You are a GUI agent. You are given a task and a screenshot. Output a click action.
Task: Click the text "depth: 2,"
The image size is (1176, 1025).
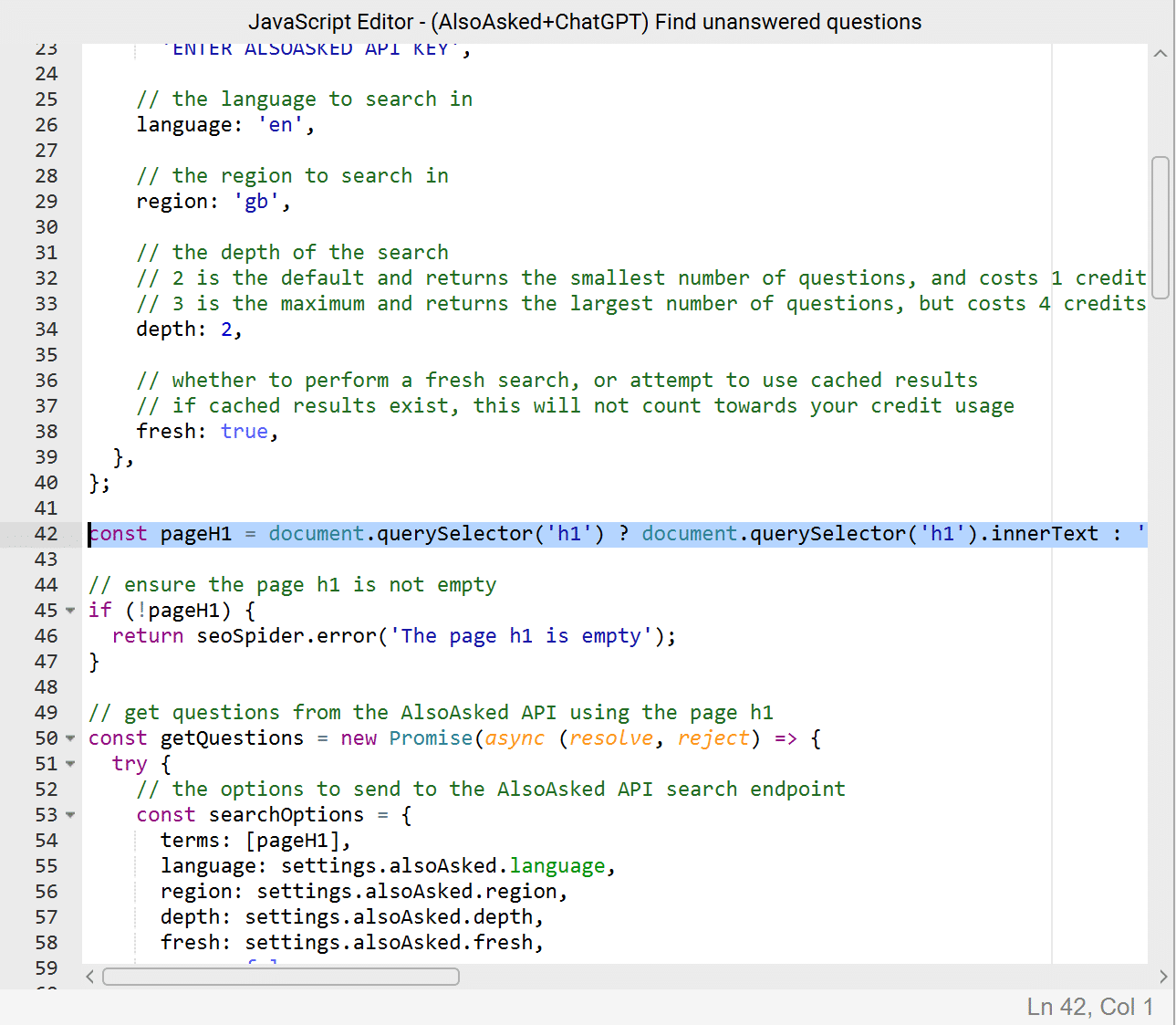[x=190, y=329]
